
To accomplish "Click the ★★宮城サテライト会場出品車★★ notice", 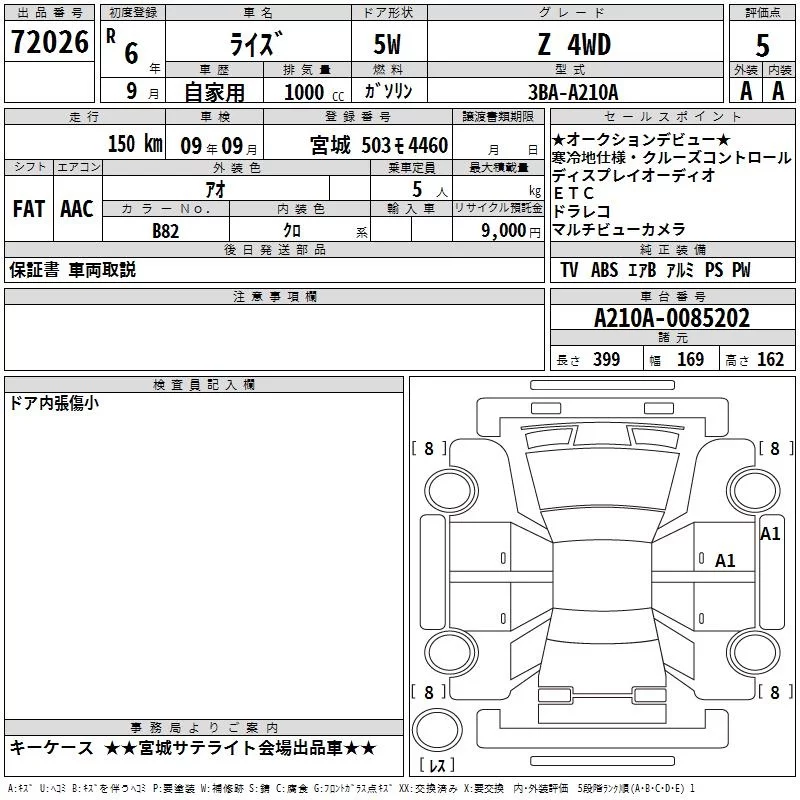I will (240, 748).
